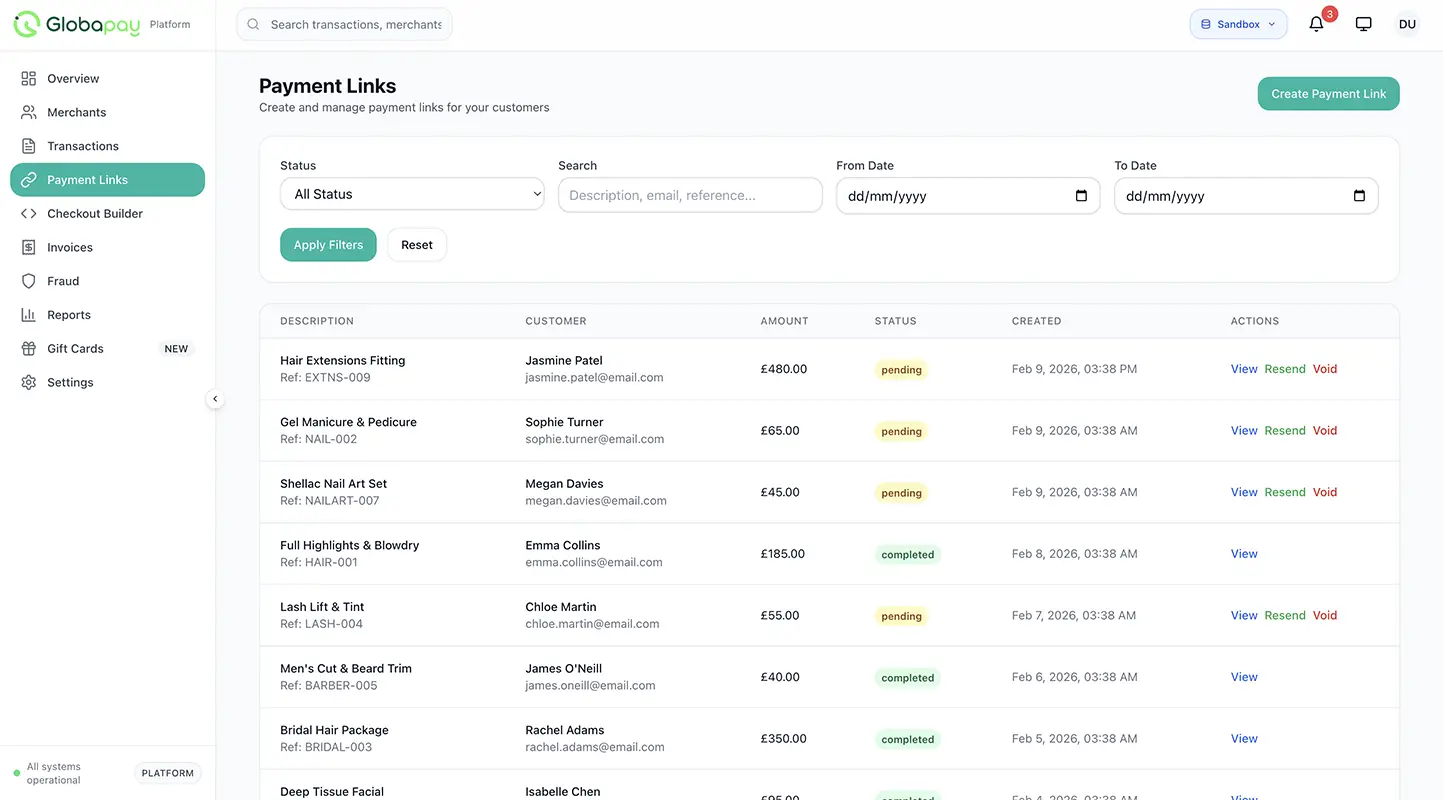
Task: Click the search magnifier icon
Action: click(x=253, y=24)
